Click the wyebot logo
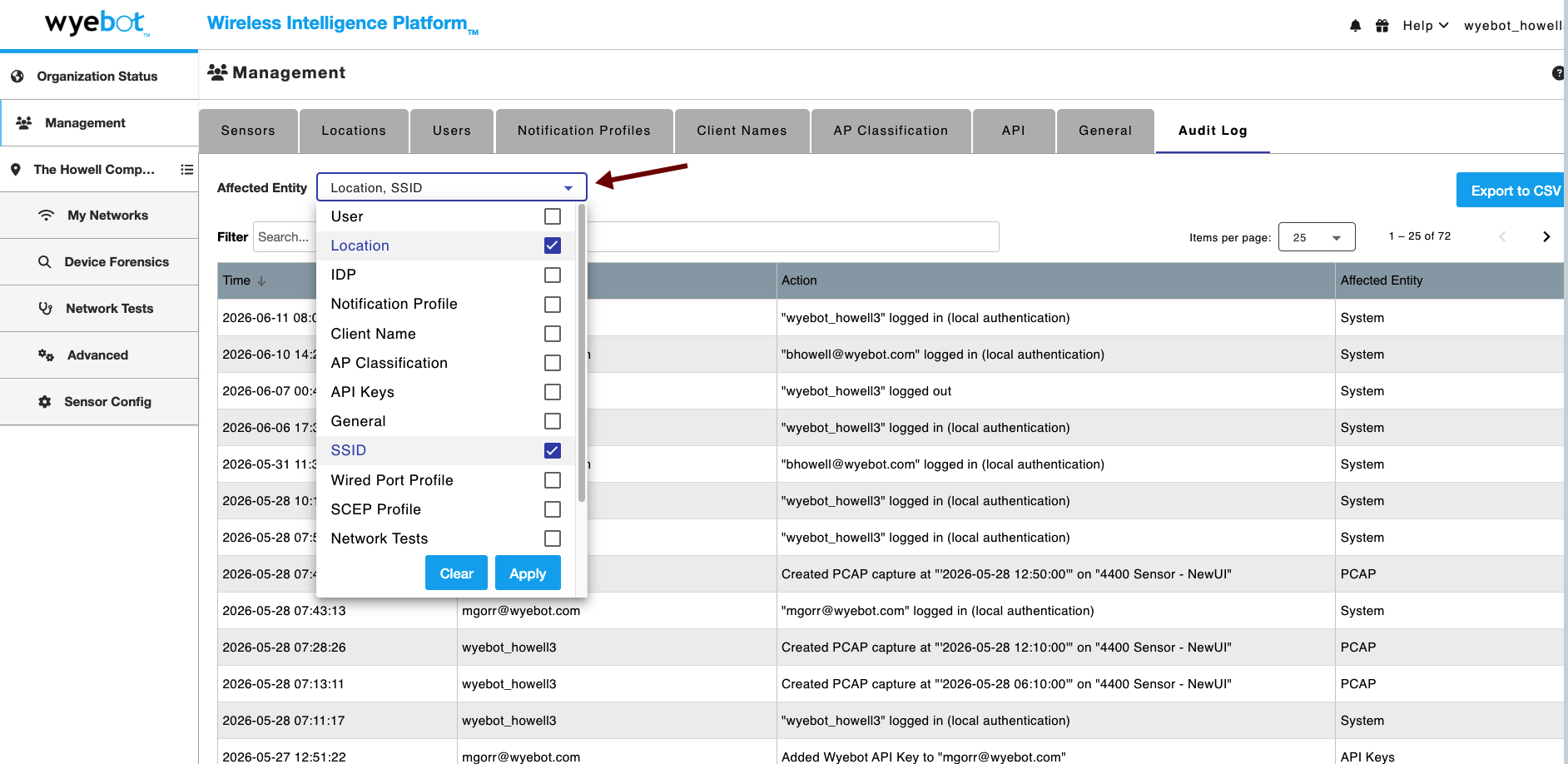The image size is (1568, 764). click(x=97, y=23)
